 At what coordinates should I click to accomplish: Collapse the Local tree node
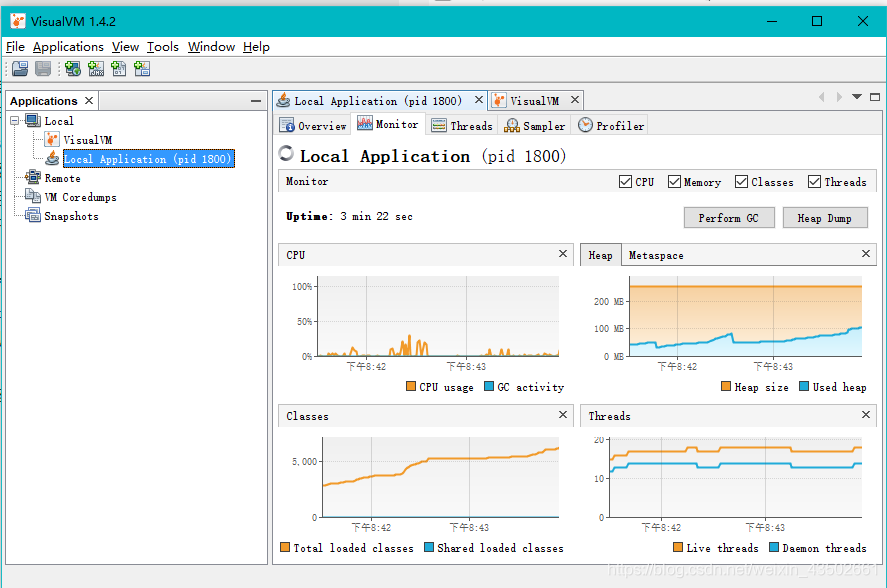pyautogui.click(x=15, y=121)
